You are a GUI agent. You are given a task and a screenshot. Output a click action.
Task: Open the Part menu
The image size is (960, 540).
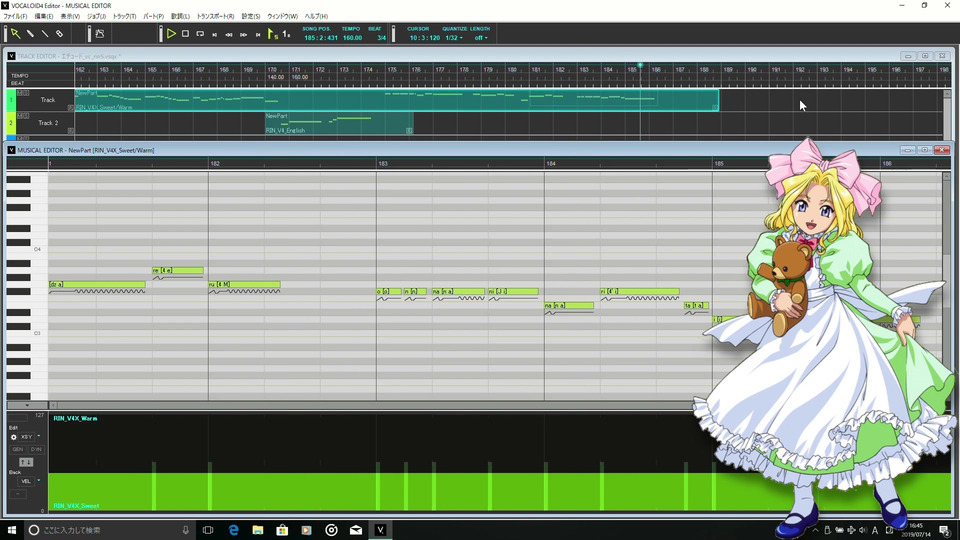pos(153,17)
